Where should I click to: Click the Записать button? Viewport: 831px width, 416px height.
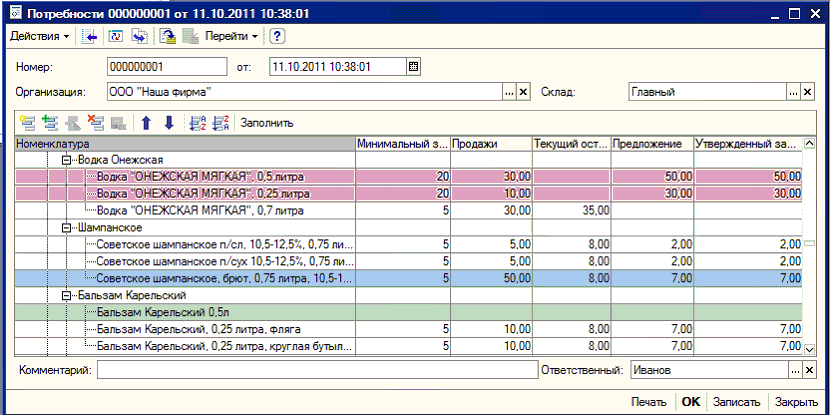[737, 402]
